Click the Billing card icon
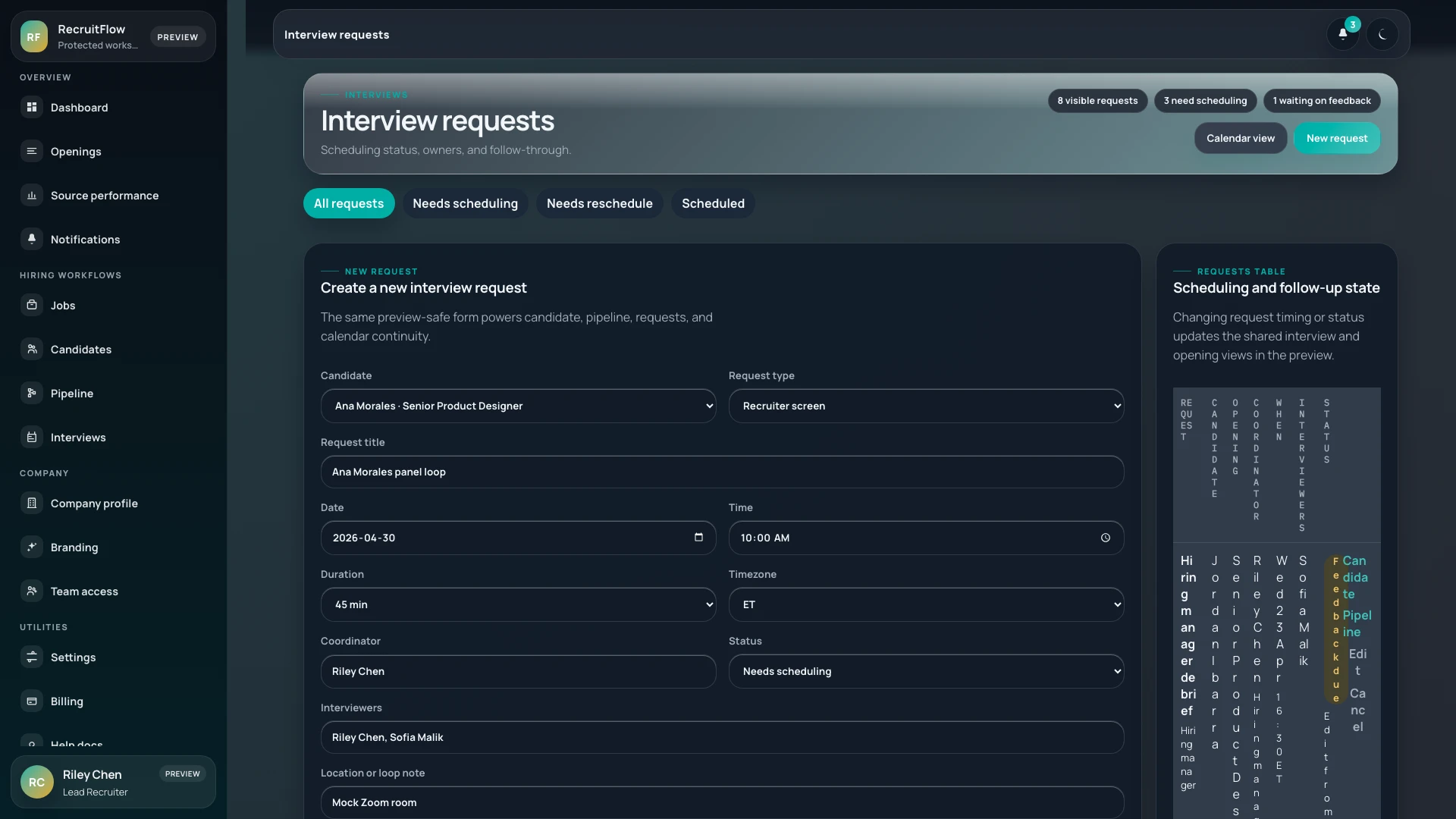1456x819 pixels. (32, 701)
